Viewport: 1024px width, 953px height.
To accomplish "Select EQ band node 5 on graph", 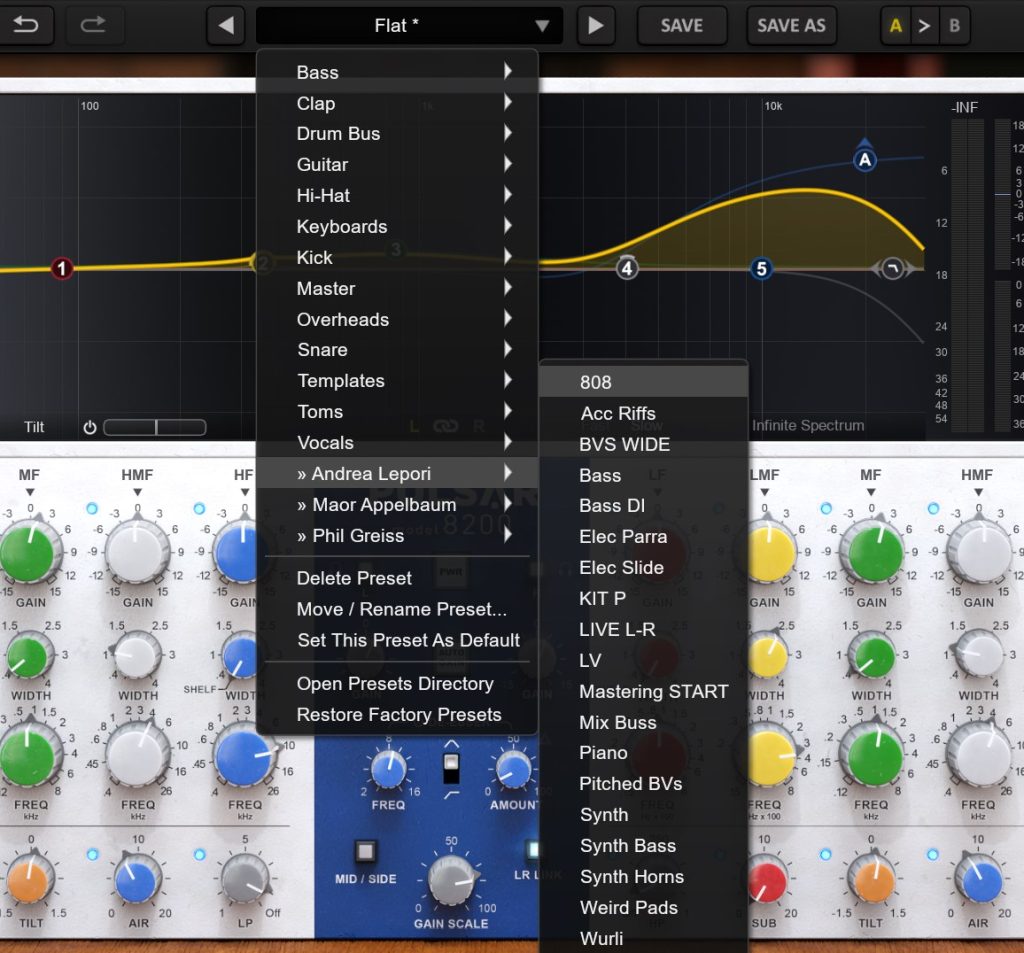I will (762, 269).
